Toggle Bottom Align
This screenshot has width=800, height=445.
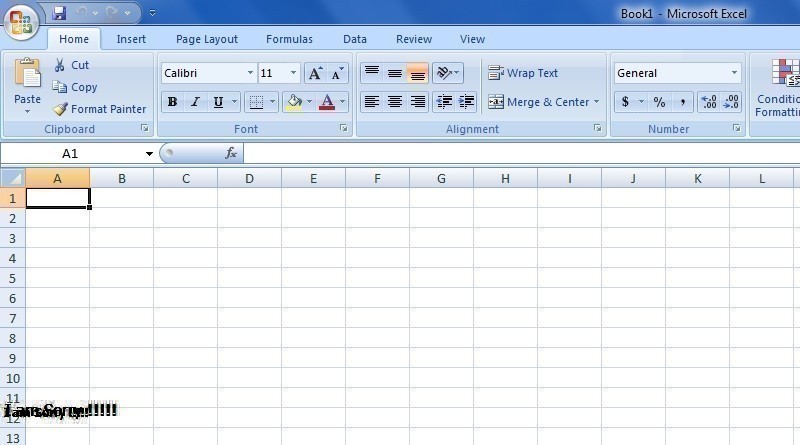click(417, 73)
